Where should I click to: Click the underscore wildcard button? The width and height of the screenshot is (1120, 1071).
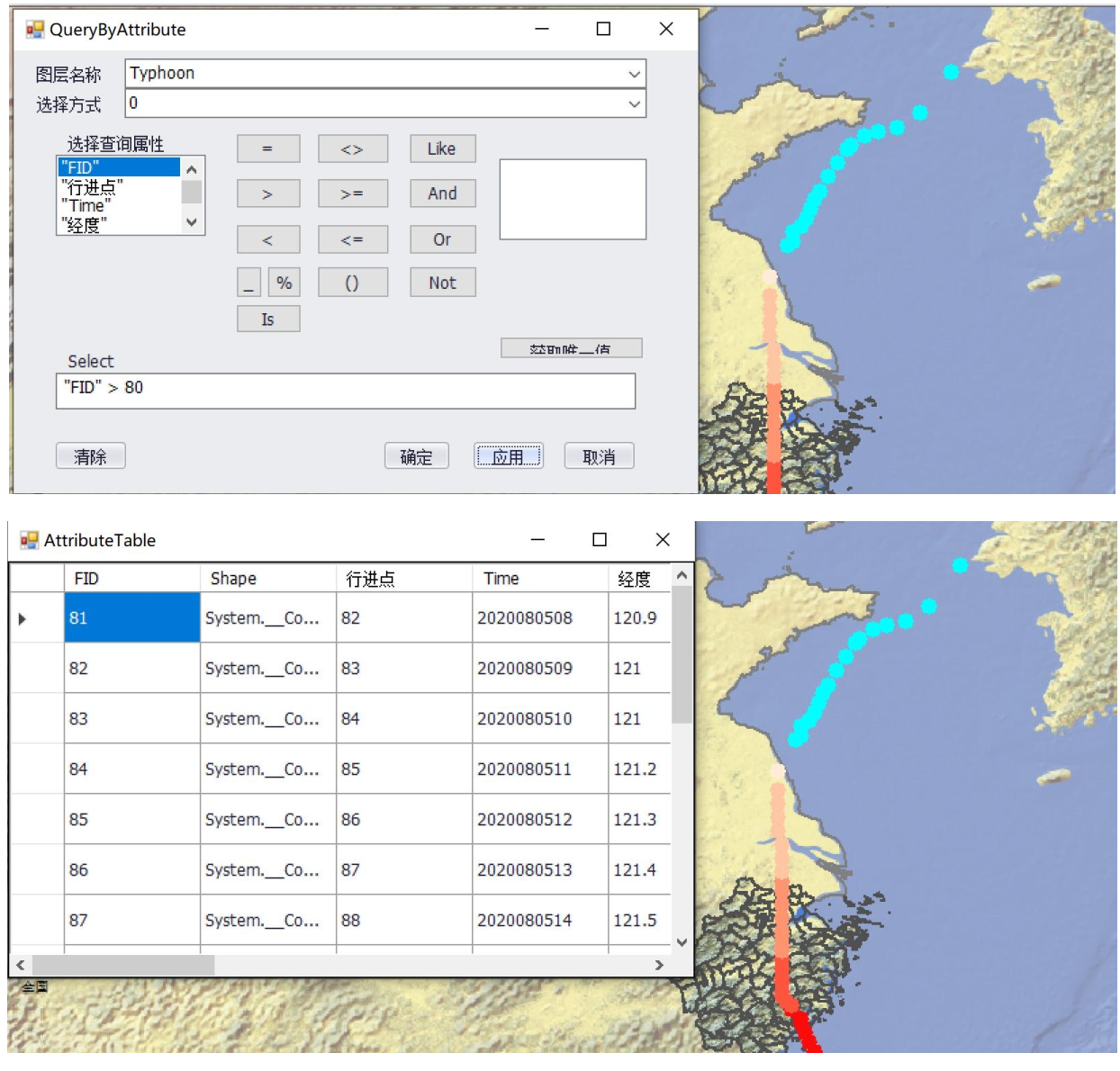tap(249, 283)
